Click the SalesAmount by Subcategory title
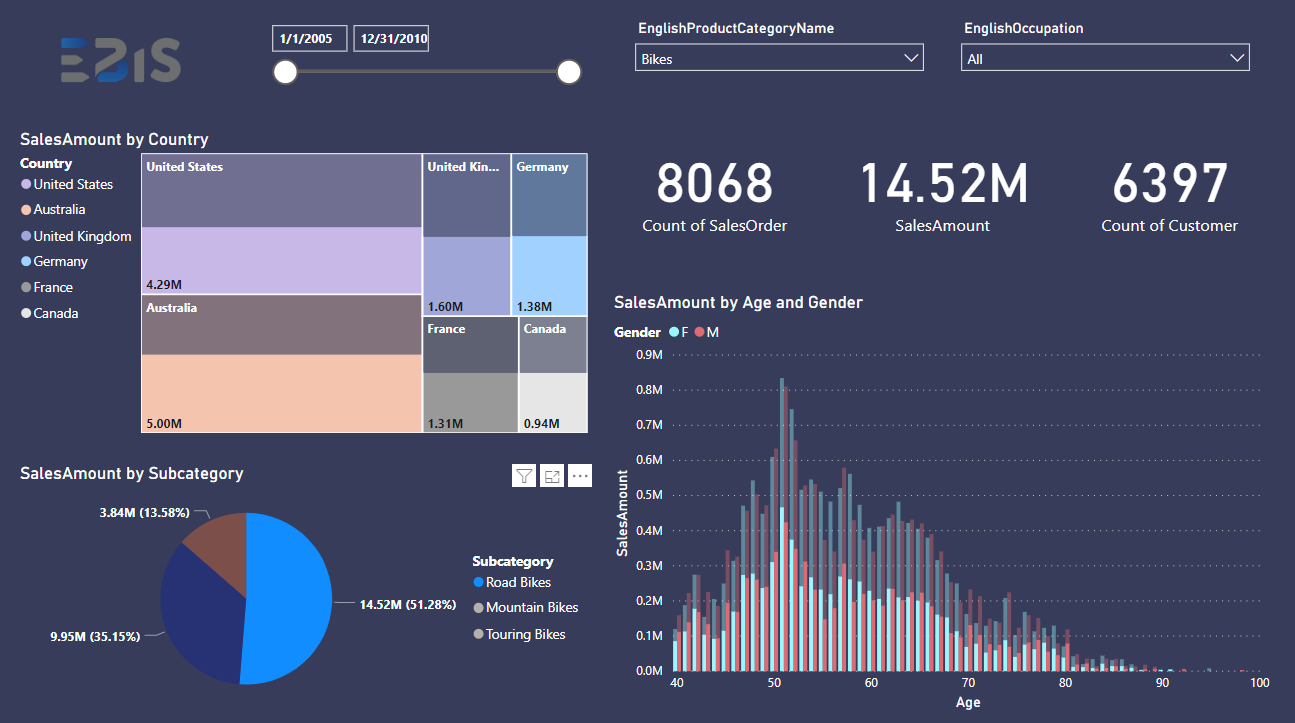1295x723 pixels. [131, 474]
